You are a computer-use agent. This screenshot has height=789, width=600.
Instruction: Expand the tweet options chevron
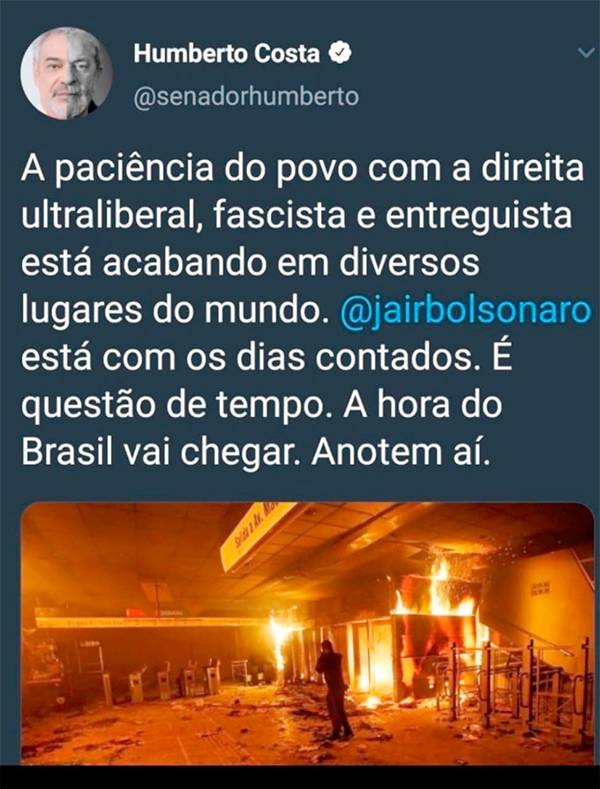pyautogui.click(x=586, y=53)
